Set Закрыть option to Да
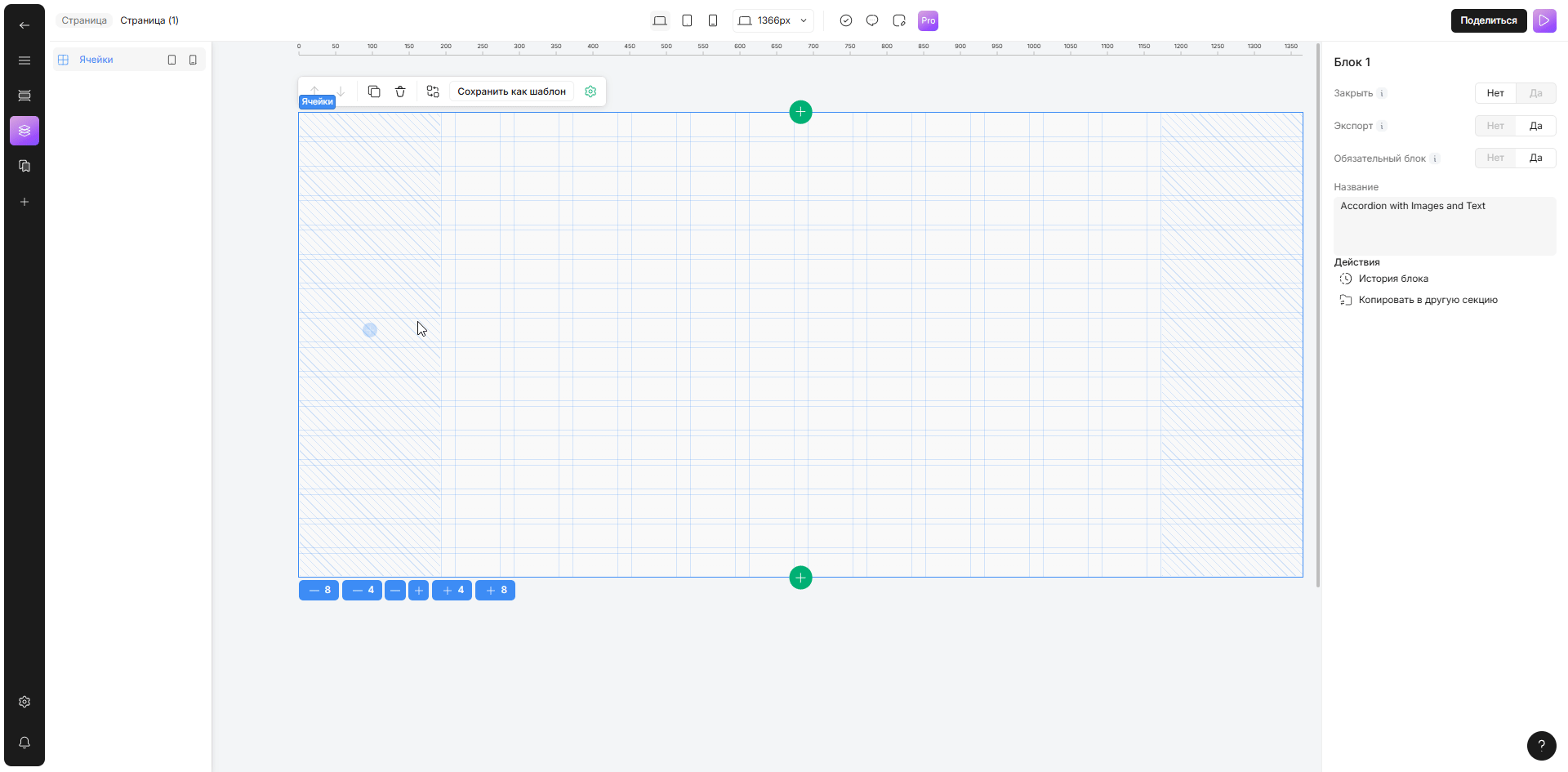1568x772 pixels. (x=1535, y=93)
